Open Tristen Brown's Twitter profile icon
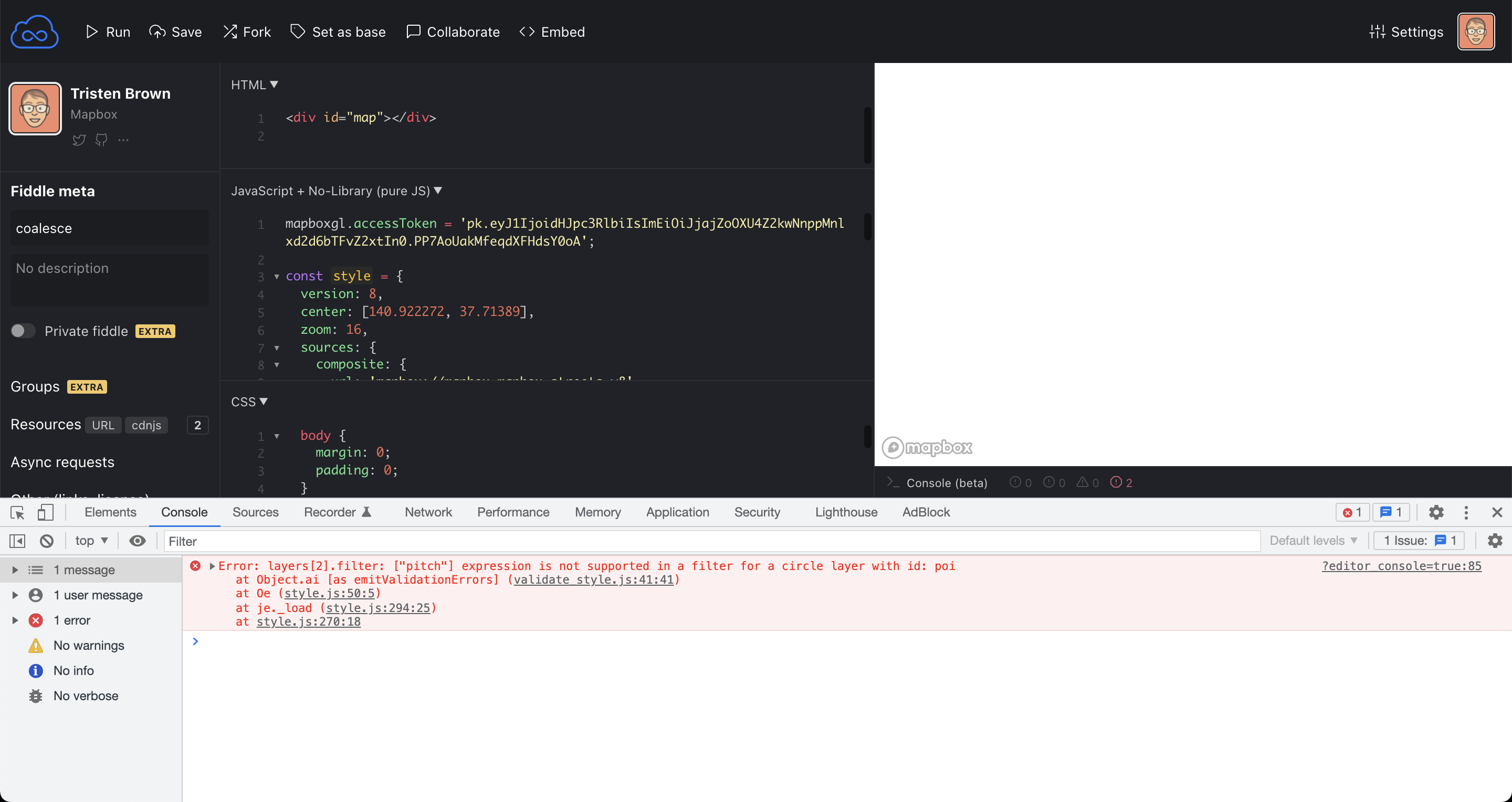This screenshot has width=1512, height=802. tap(79, 140)
